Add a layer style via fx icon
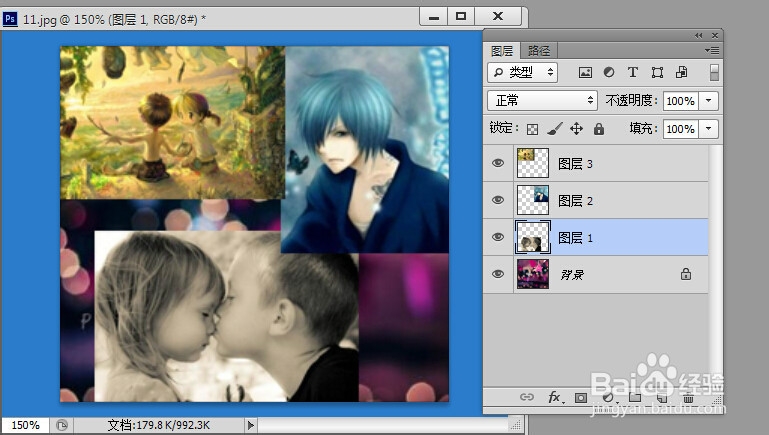769x435 pixels. click(x=555, y=397)
